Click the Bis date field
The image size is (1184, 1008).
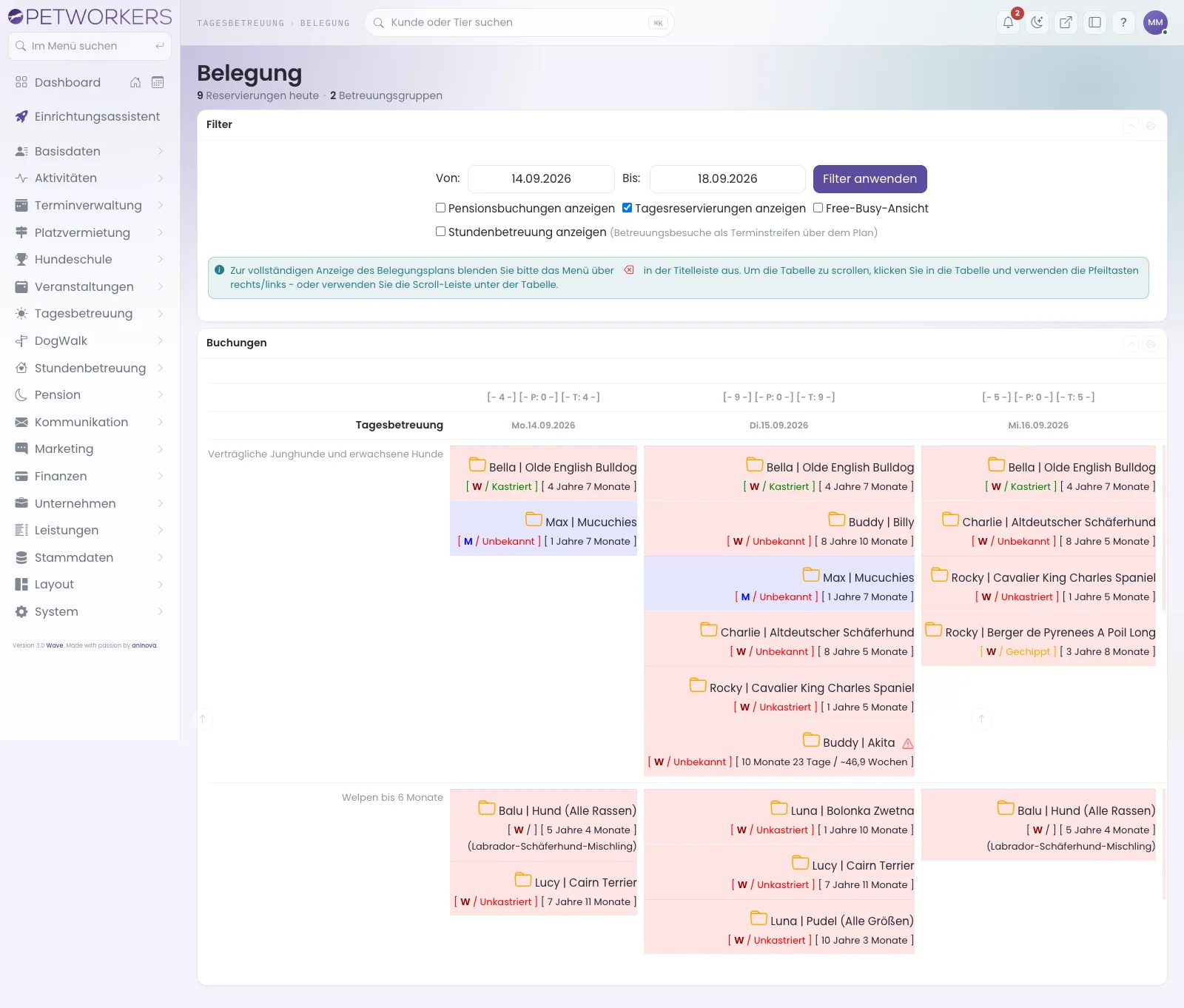tap(727, 178)
